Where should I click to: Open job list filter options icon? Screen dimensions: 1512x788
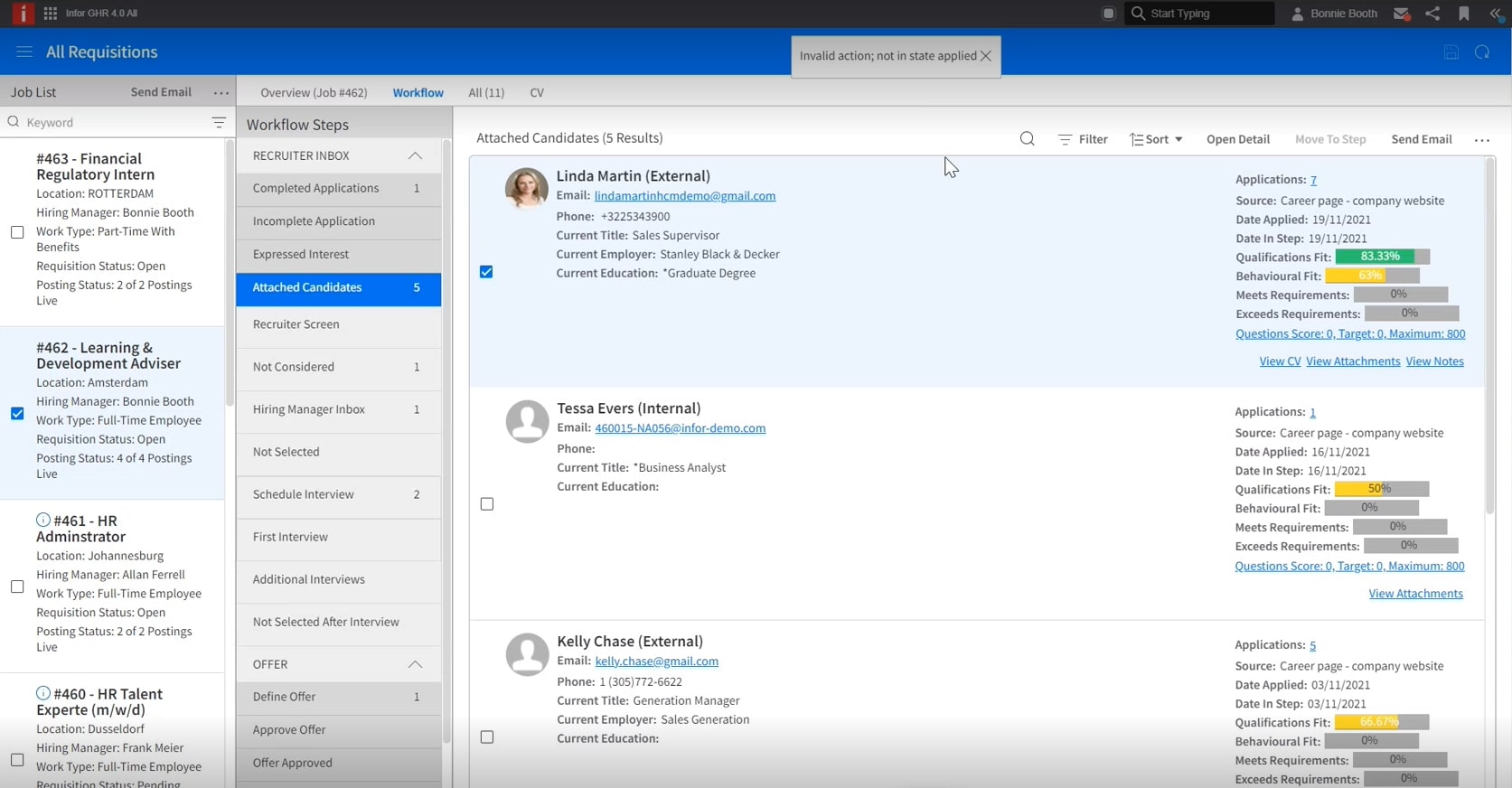[x=219, y=123]
